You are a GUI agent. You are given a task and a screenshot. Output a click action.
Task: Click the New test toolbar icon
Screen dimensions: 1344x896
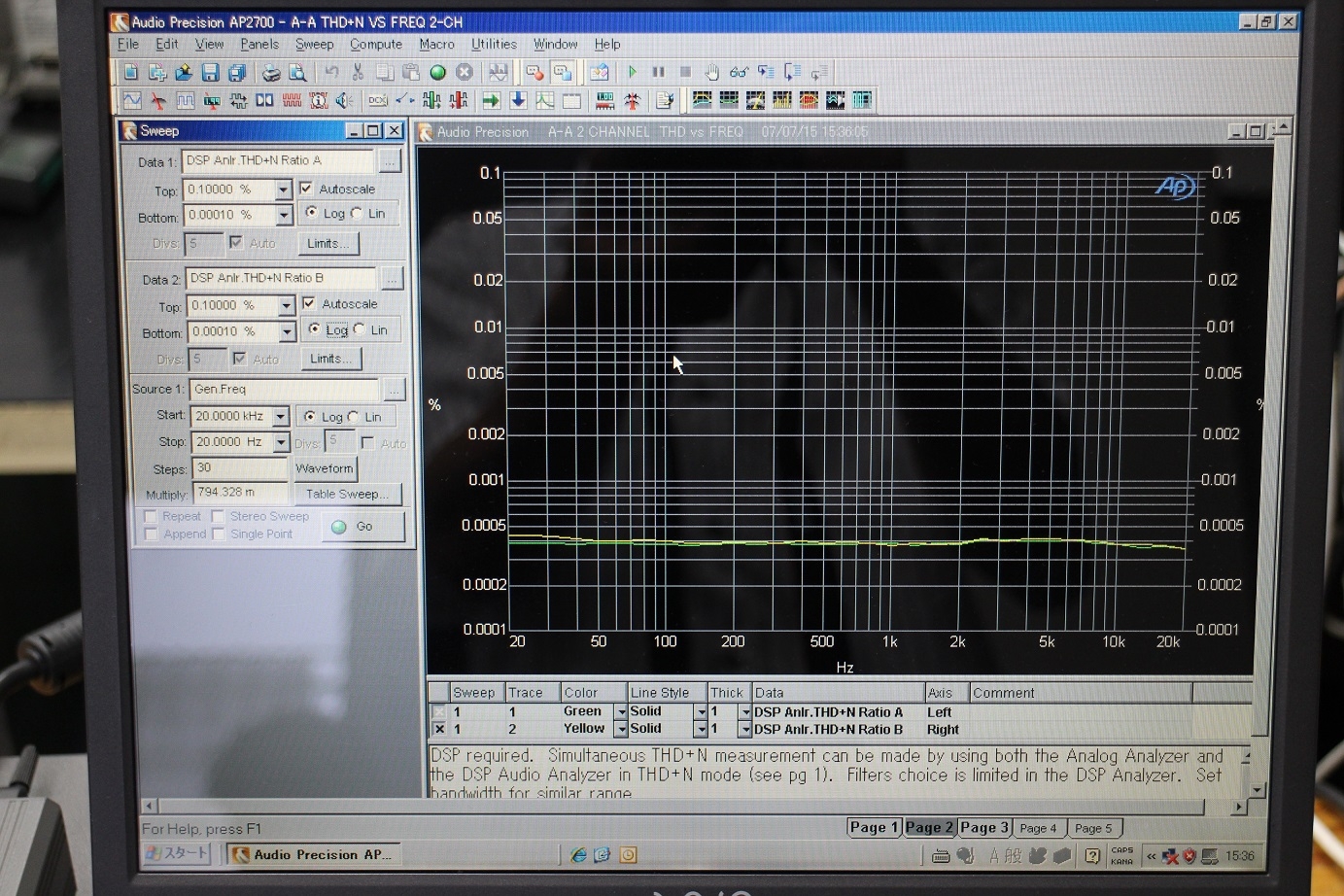point(130,72)
